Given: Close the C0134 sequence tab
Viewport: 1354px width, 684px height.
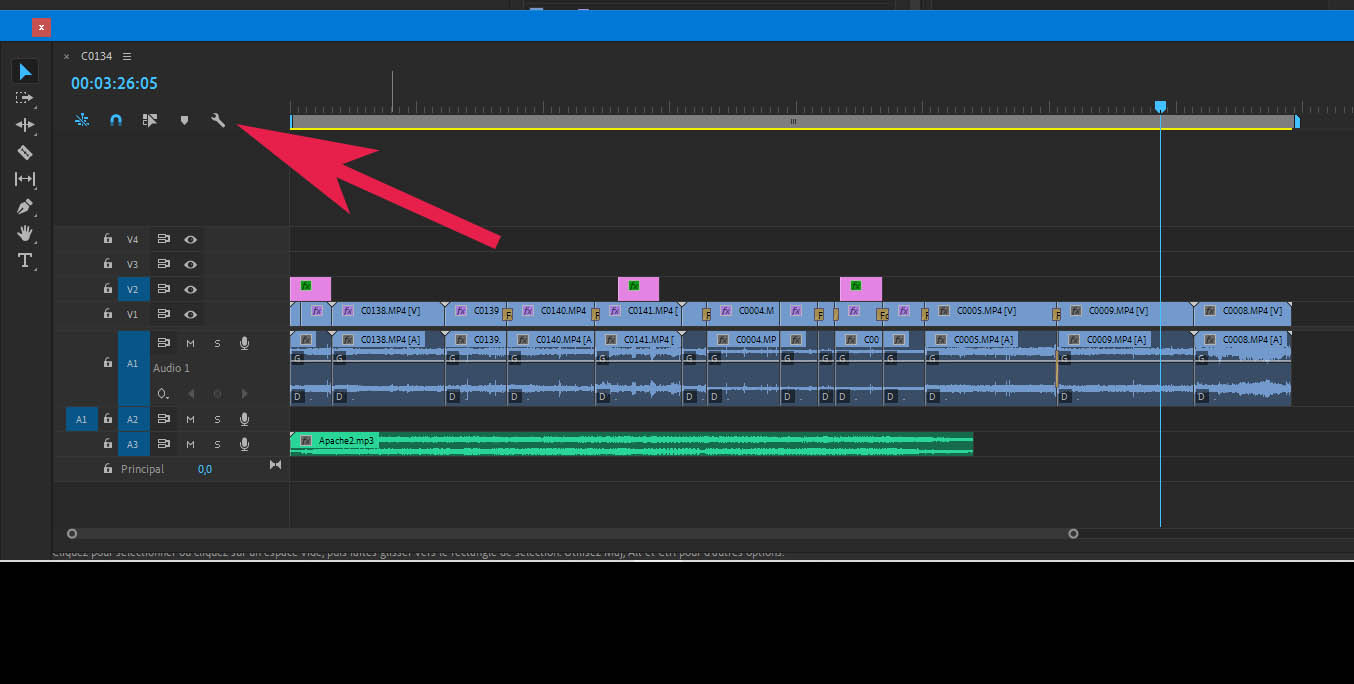Looking at the screenshot, I should tap(67, 57).
